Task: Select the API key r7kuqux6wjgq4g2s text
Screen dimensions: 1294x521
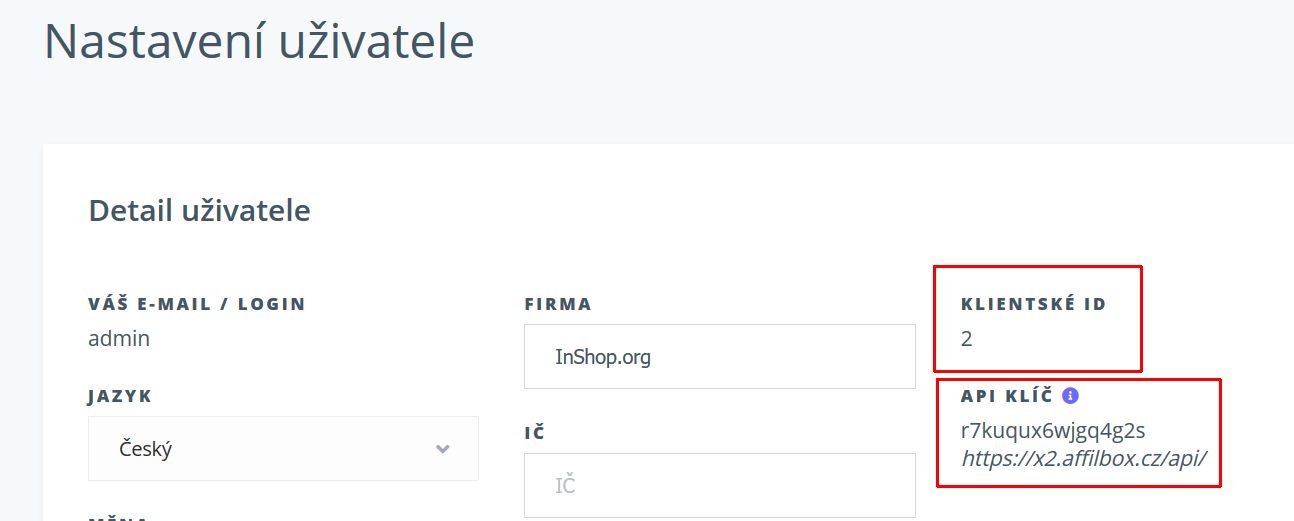Action: [1053, 431]
